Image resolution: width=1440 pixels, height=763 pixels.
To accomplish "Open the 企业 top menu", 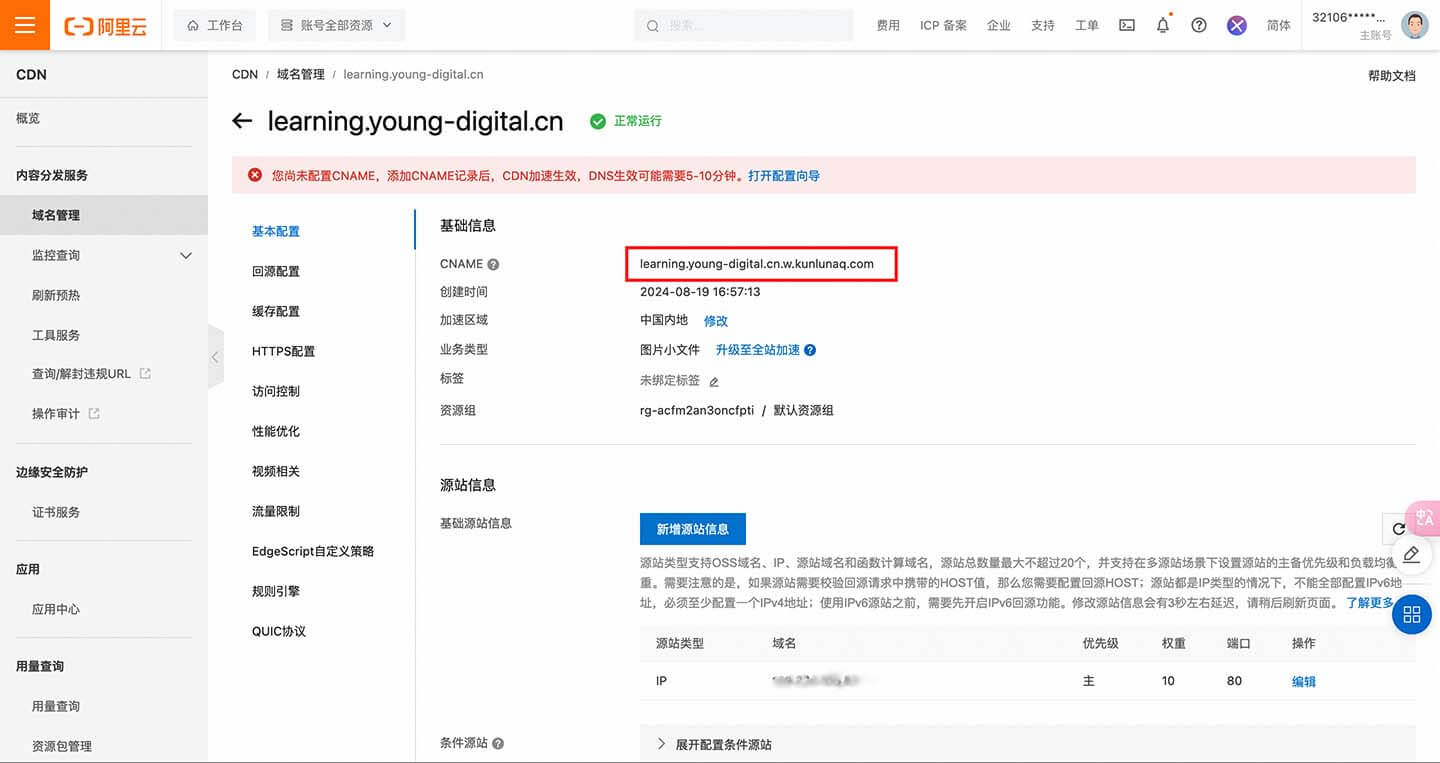I will click(999, 26).
